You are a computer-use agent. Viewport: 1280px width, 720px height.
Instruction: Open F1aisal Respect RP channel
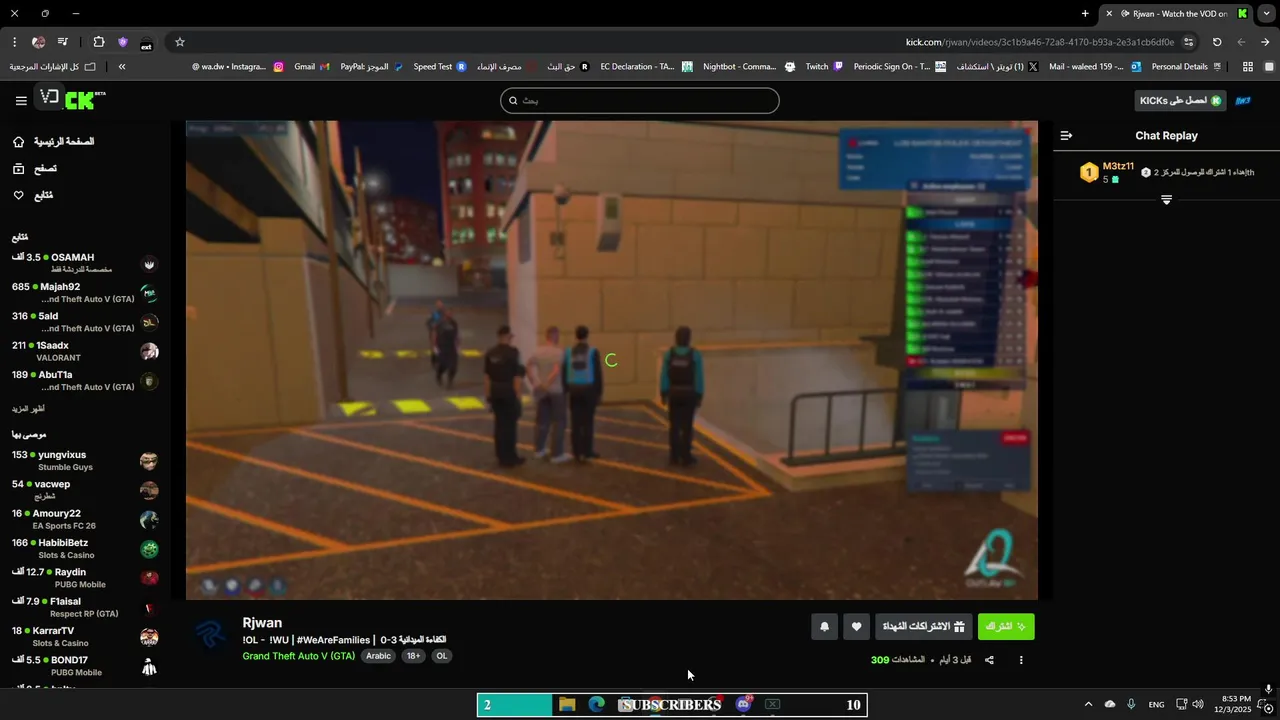click(x=85, y=607)
